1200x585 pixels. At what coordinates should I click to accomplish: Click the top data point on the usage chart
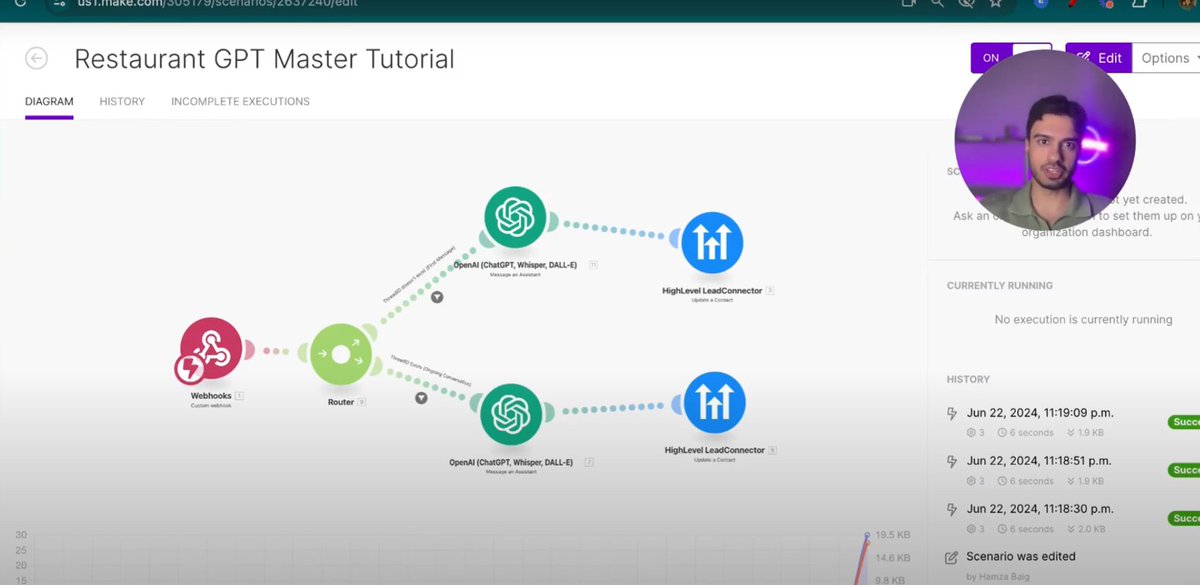[866, 536]
